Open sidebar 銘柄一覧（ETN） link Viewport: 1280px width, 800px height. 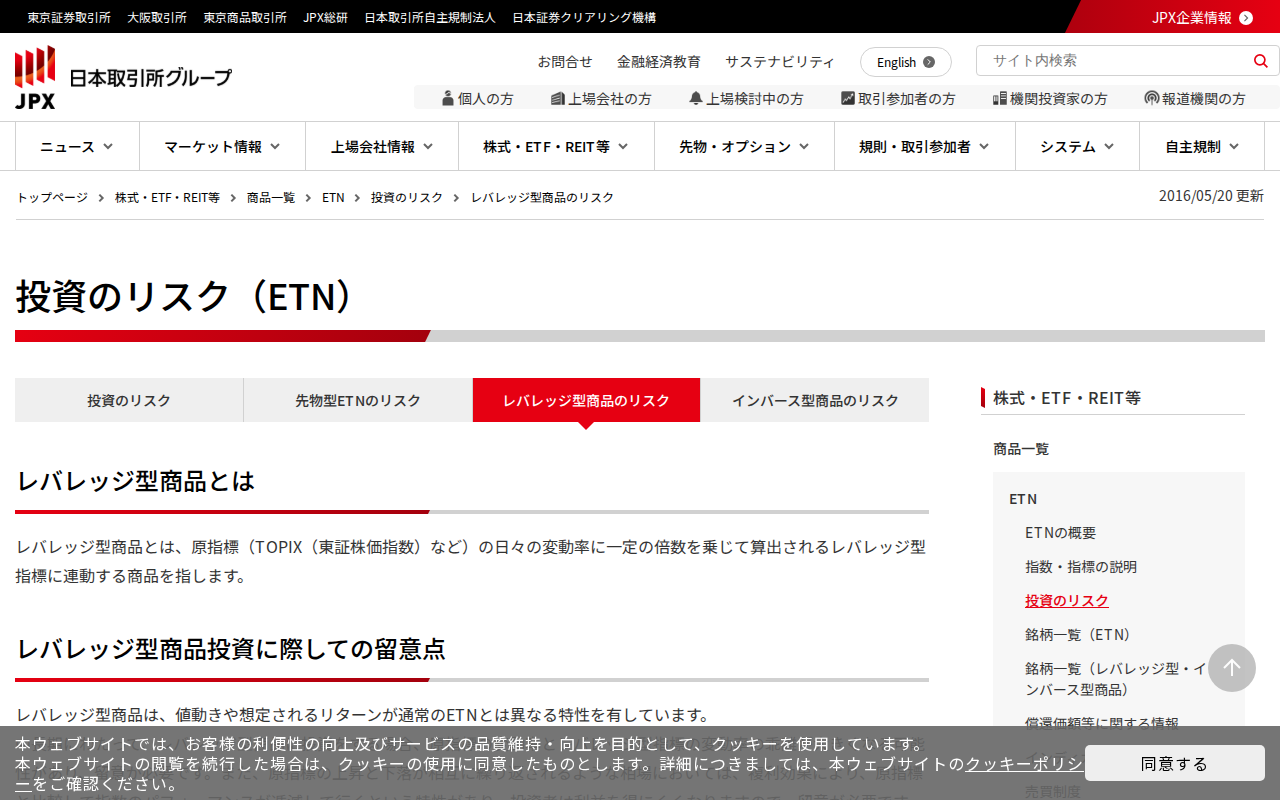[x=1079, y=634]
